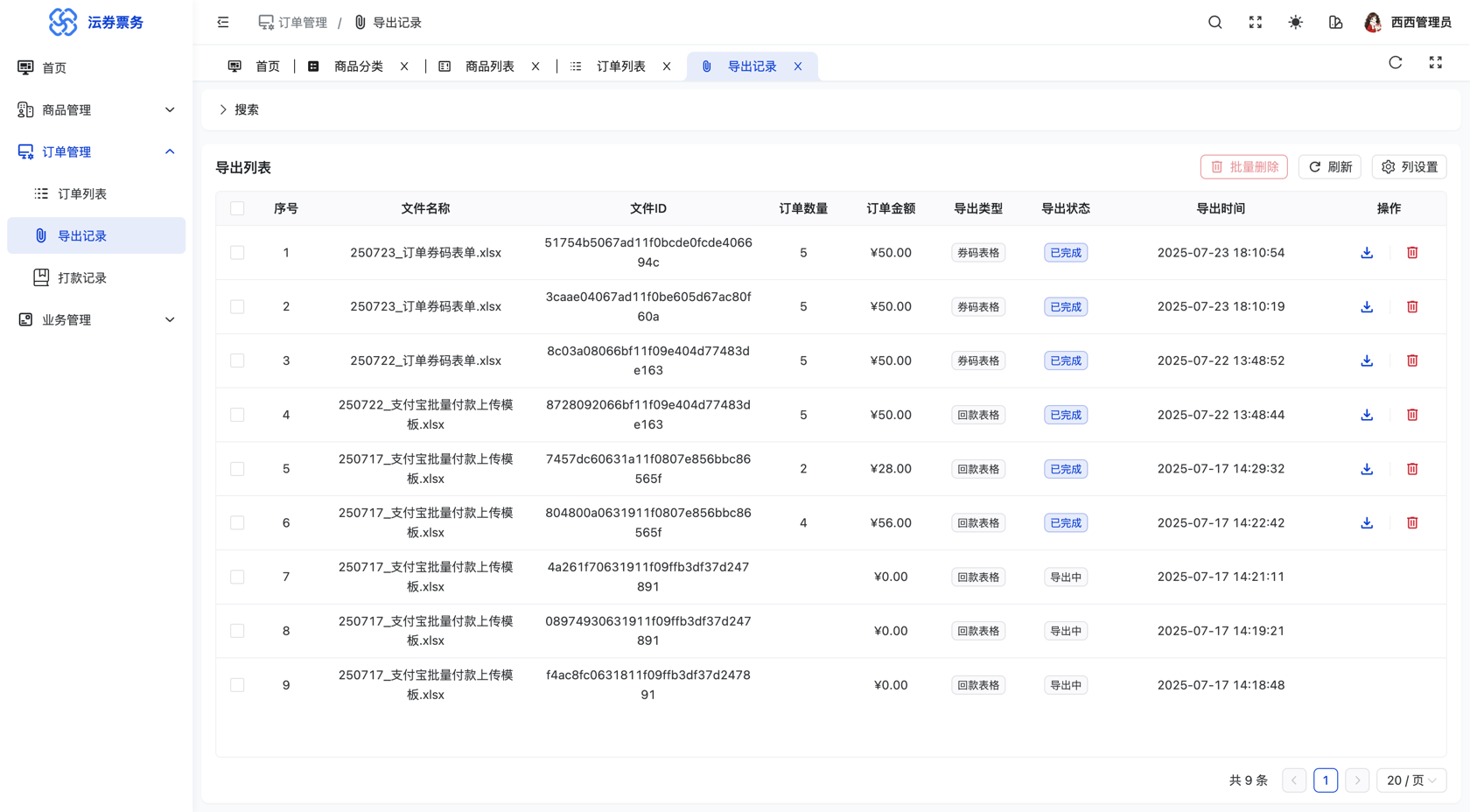This screenshot has width=1470, height=812.
Task: Expand the 商品管理 sidebar menu
Action: [x=96, y=110]
